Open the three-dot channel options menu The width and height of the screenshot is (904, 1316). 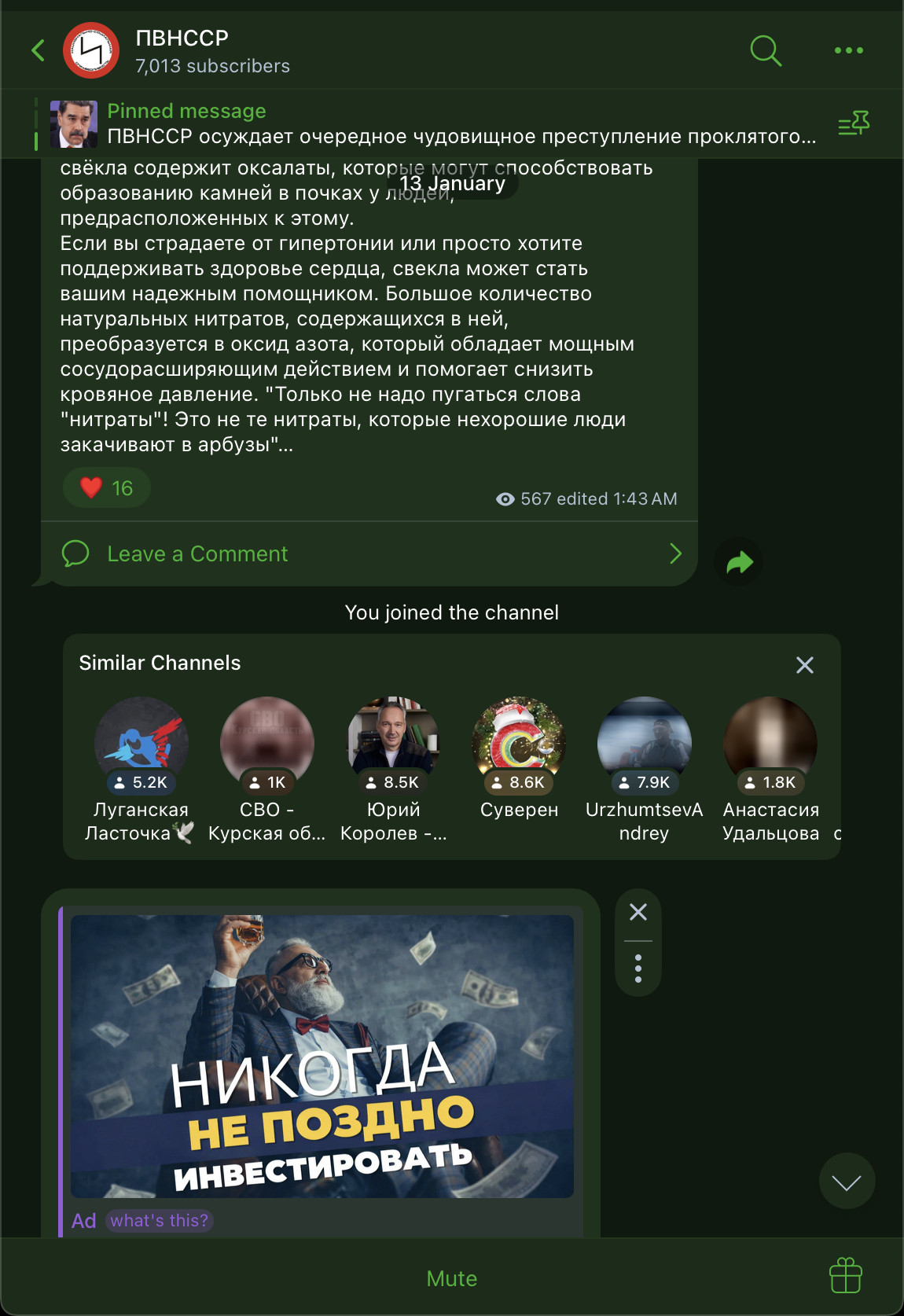(x=848, y=50)
